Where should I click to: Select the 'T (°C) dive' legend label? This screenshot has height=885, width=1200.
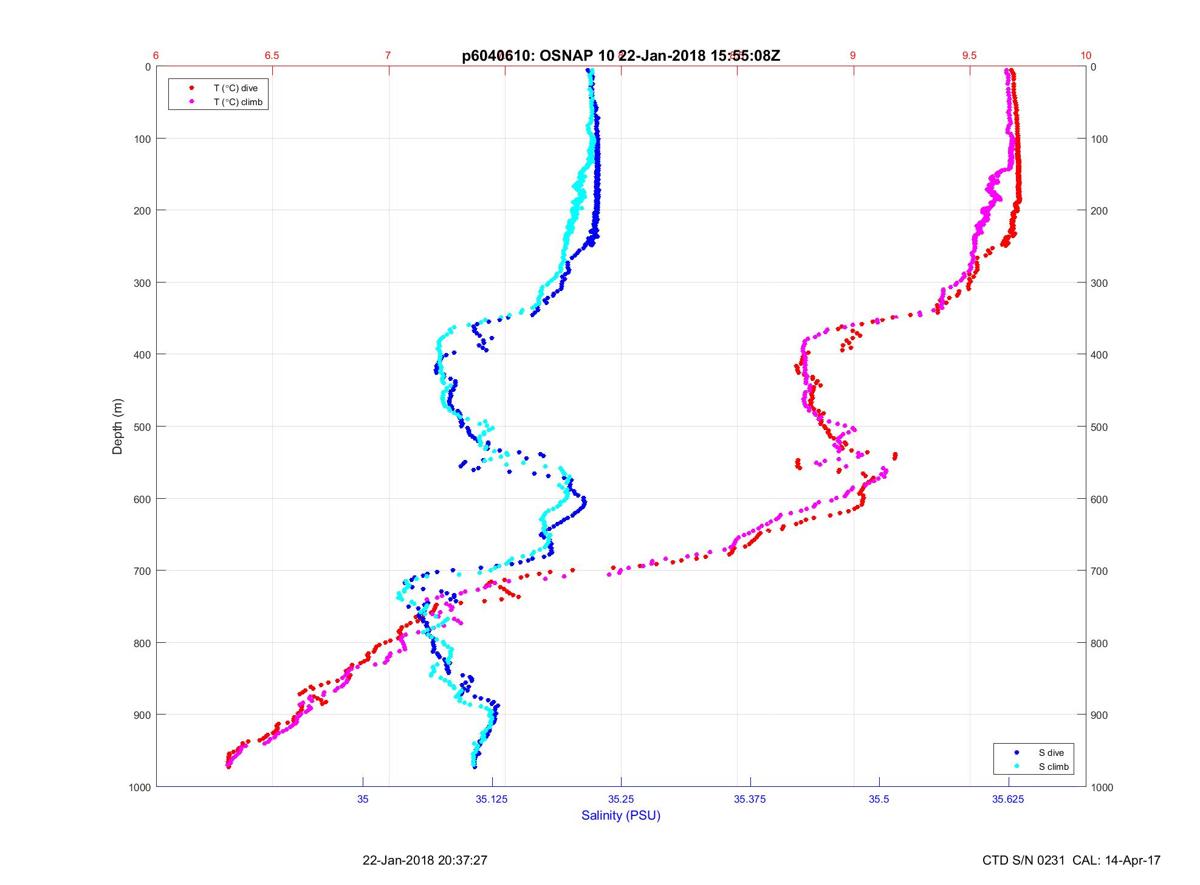click(x=235, y=88)
